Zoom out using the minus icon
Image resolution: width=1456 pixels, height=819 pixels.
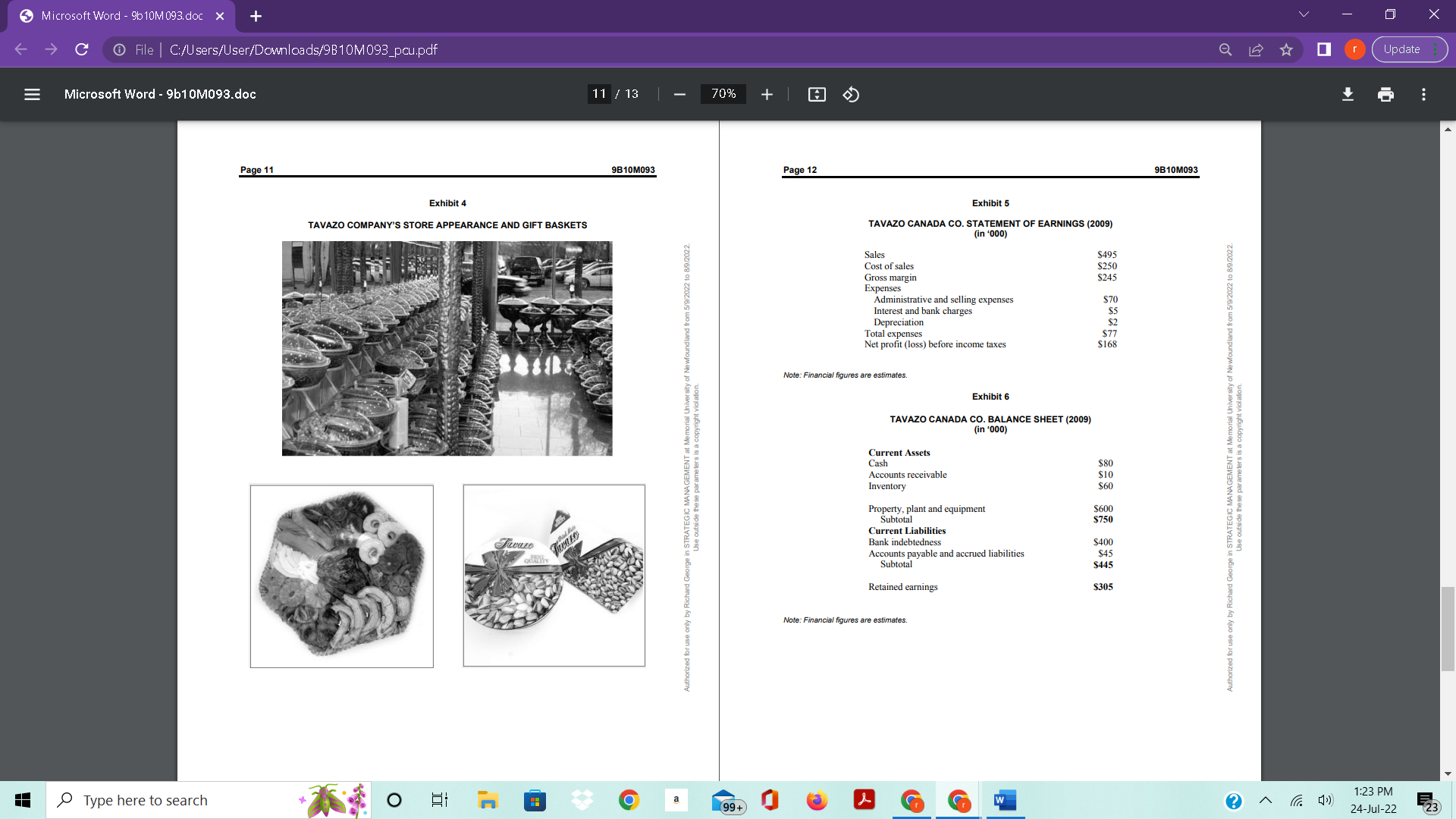[x=679, y=94]
